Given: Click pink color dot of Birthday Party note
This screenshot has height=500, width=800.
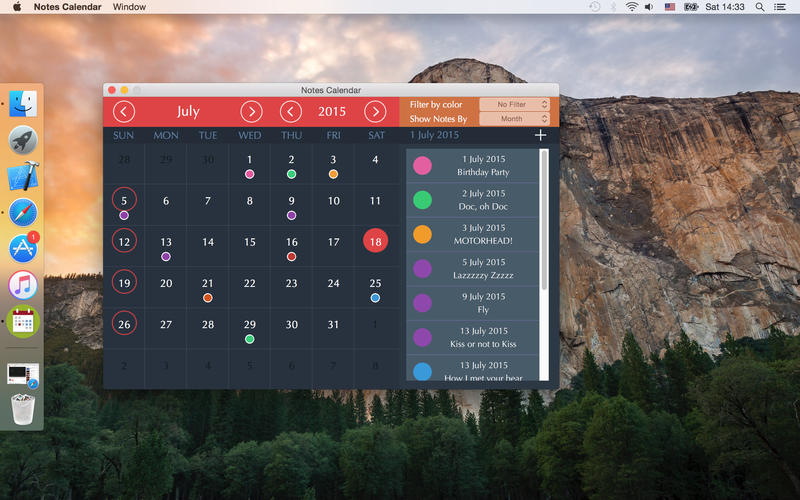Looking at the screenshot, I should point(422,166).
